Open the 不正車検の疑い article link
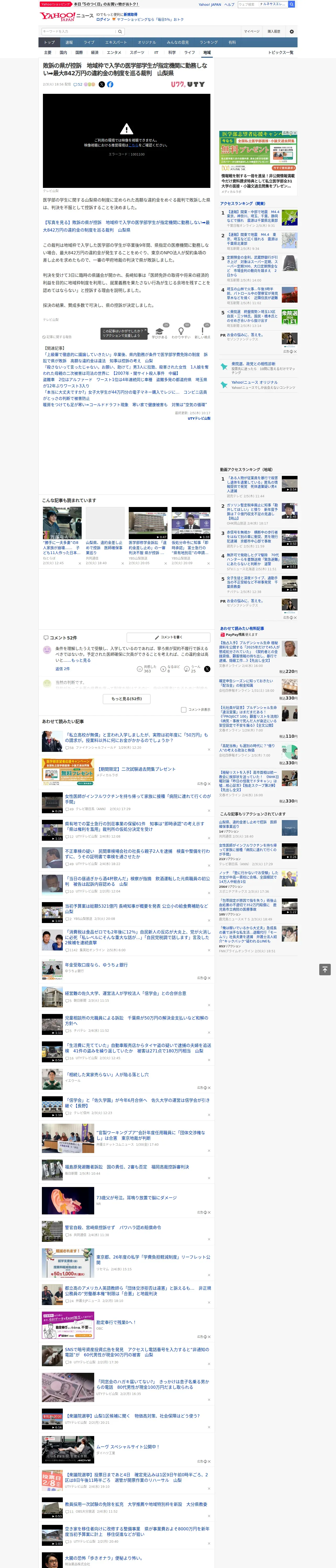The height and width of the screenshot is (1568, 336). pyautogui.click(x=137, y=854)
